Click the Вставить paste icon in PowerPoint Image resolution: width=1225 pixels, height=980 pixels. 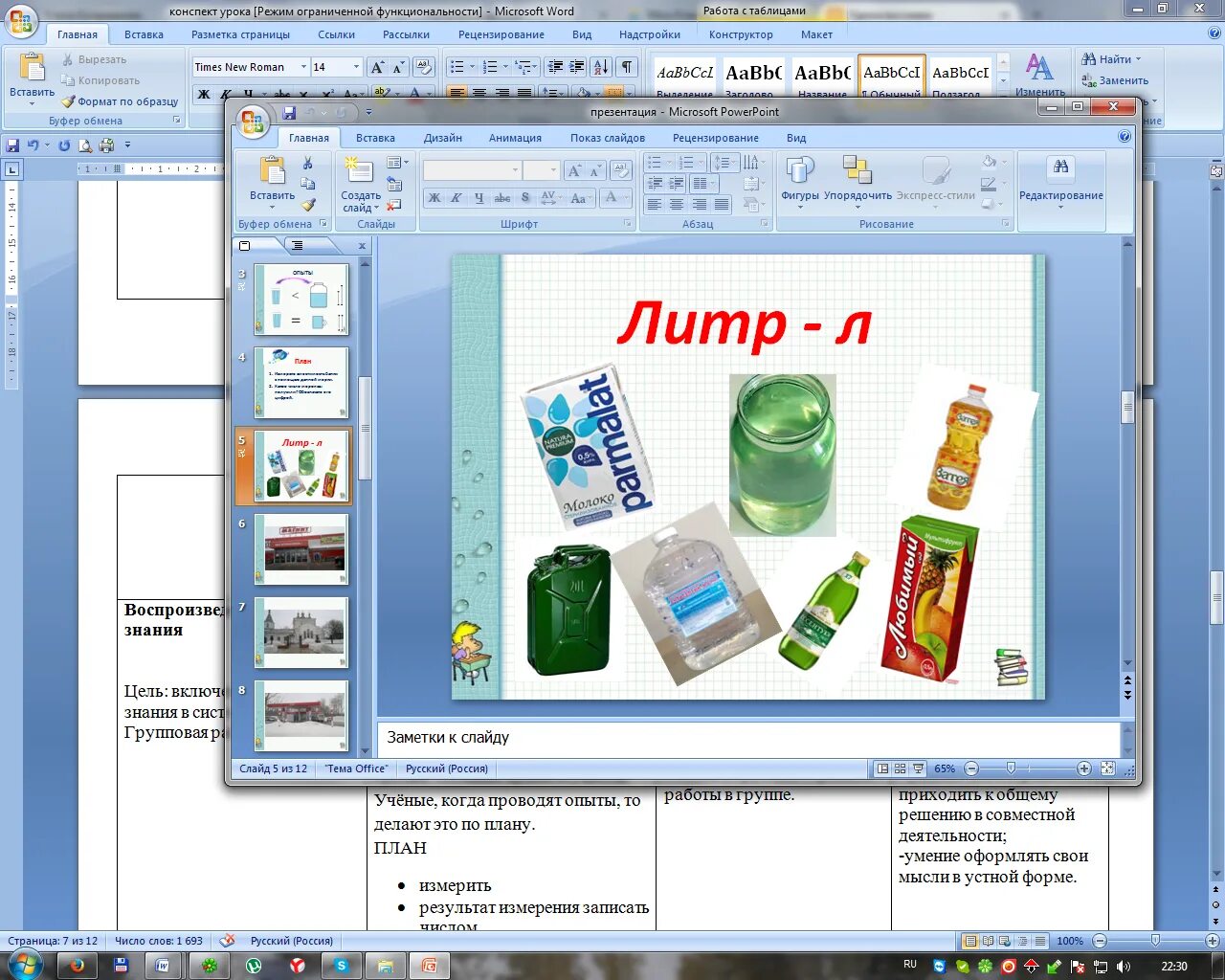[x=273, y=172]
